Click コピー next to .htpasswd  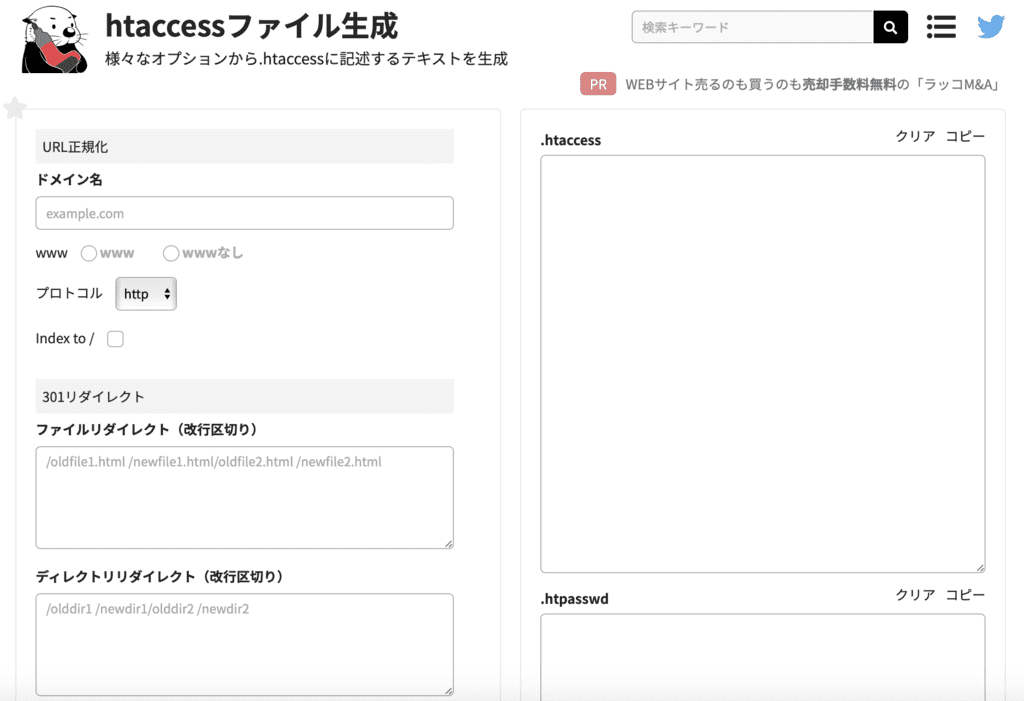tap(966, 595)
